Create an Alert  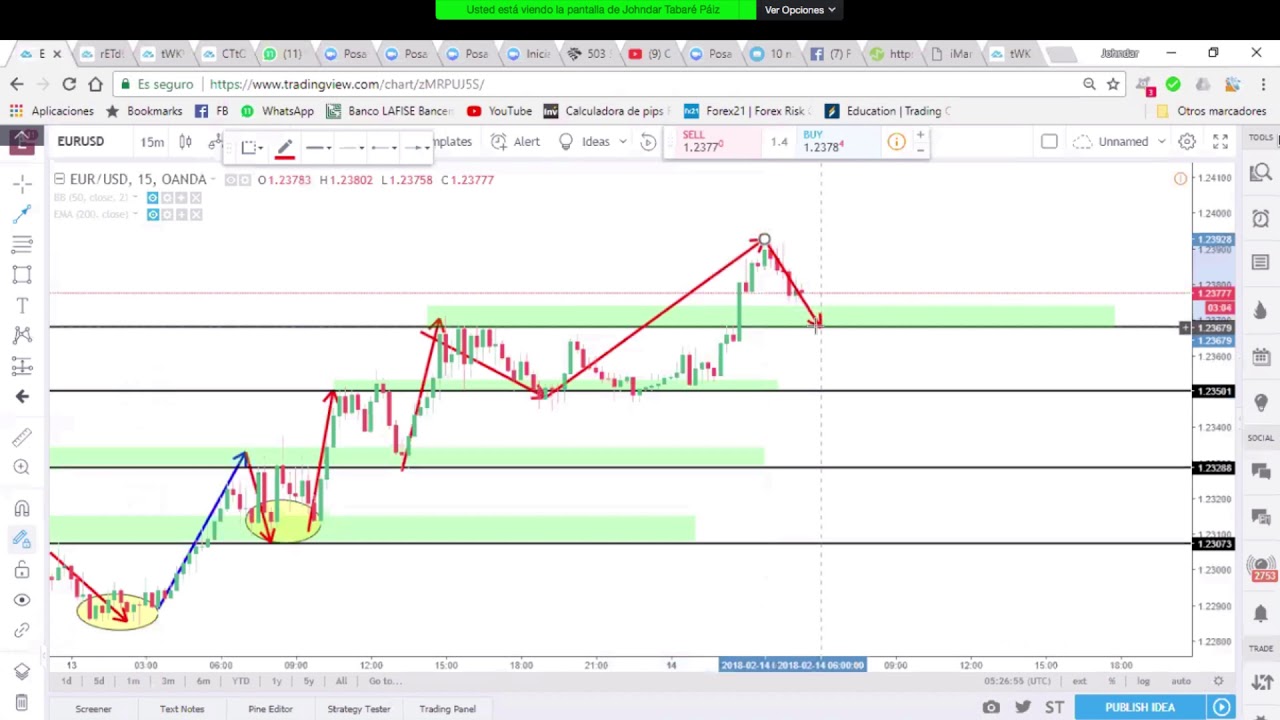(514, 142)
